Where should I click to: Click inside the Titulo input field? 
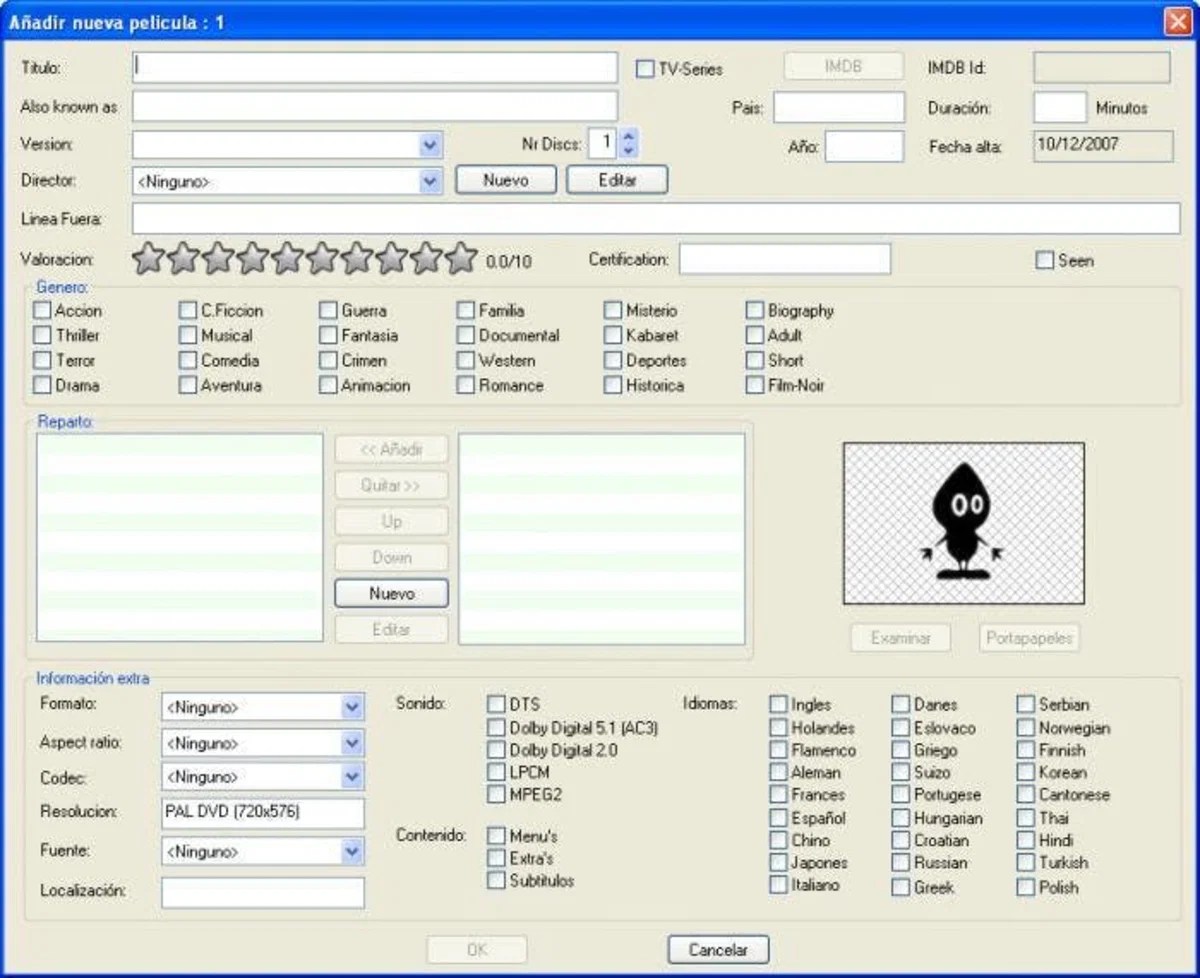[x=370, y=67]
